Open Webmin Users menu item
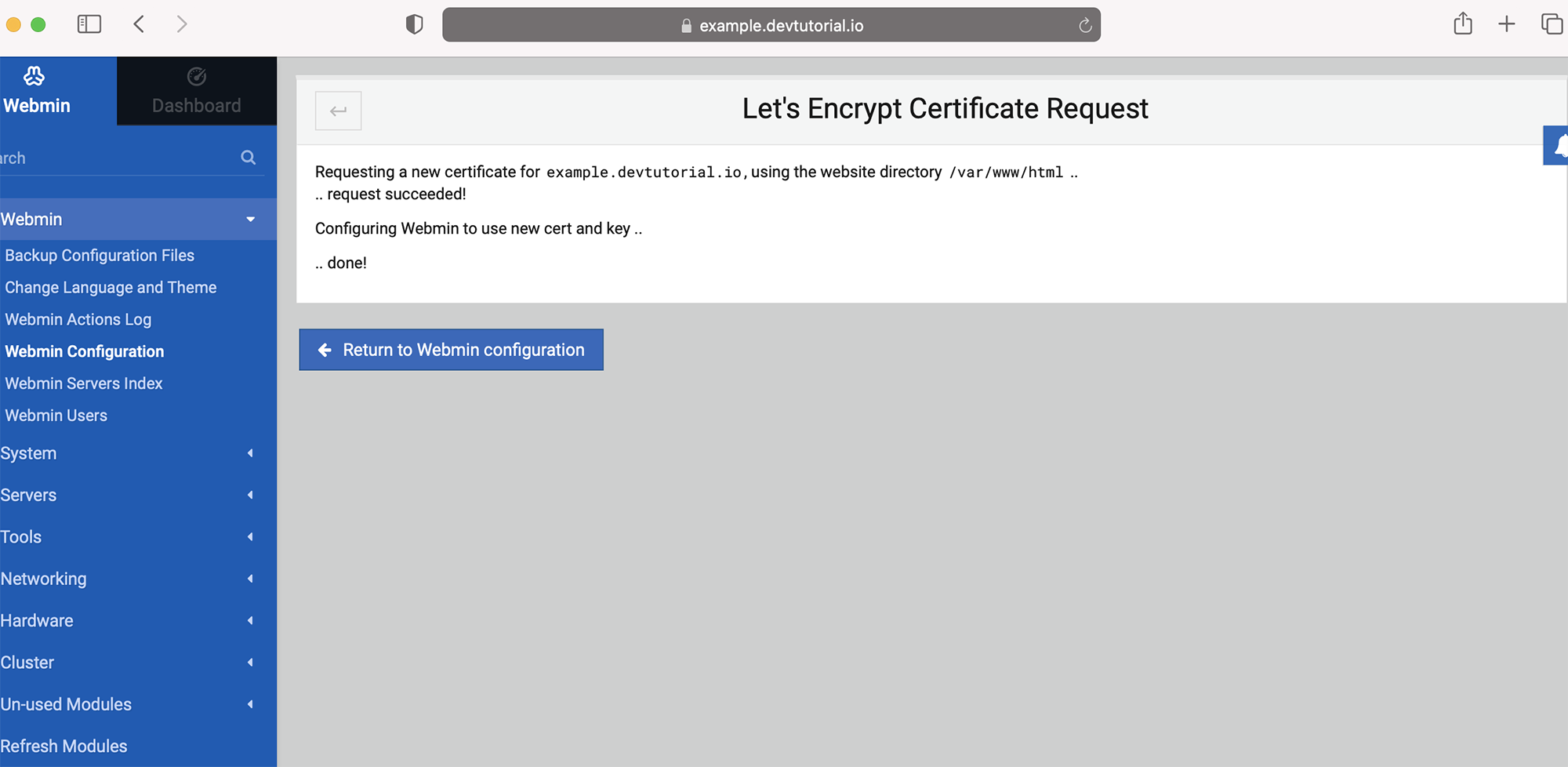This screenshot has width=1568, height=767. click(x=56, y=416)
